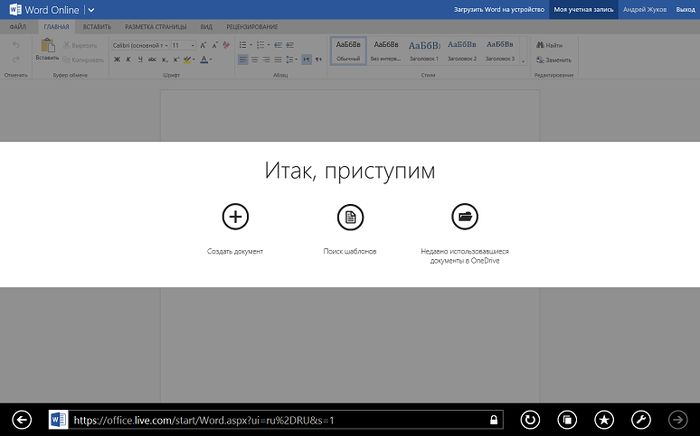700x436 pixels.
Task: Expand the Word Online app switcher dropdown
Action: click(x=91, y=10)
